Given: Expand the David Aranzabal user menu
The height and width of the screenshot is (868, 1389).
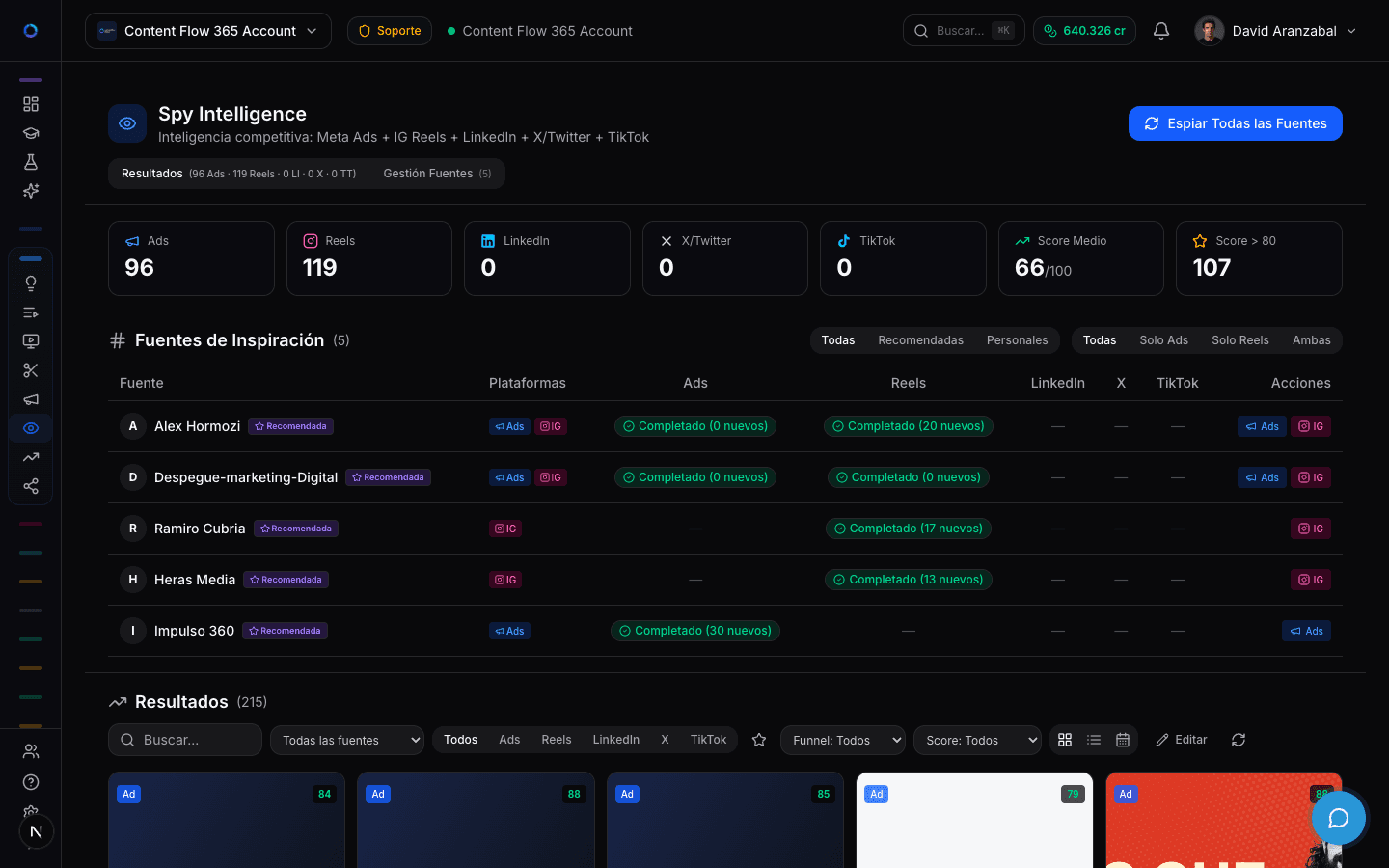Looking at the screenshot, I should [1276, 31].
